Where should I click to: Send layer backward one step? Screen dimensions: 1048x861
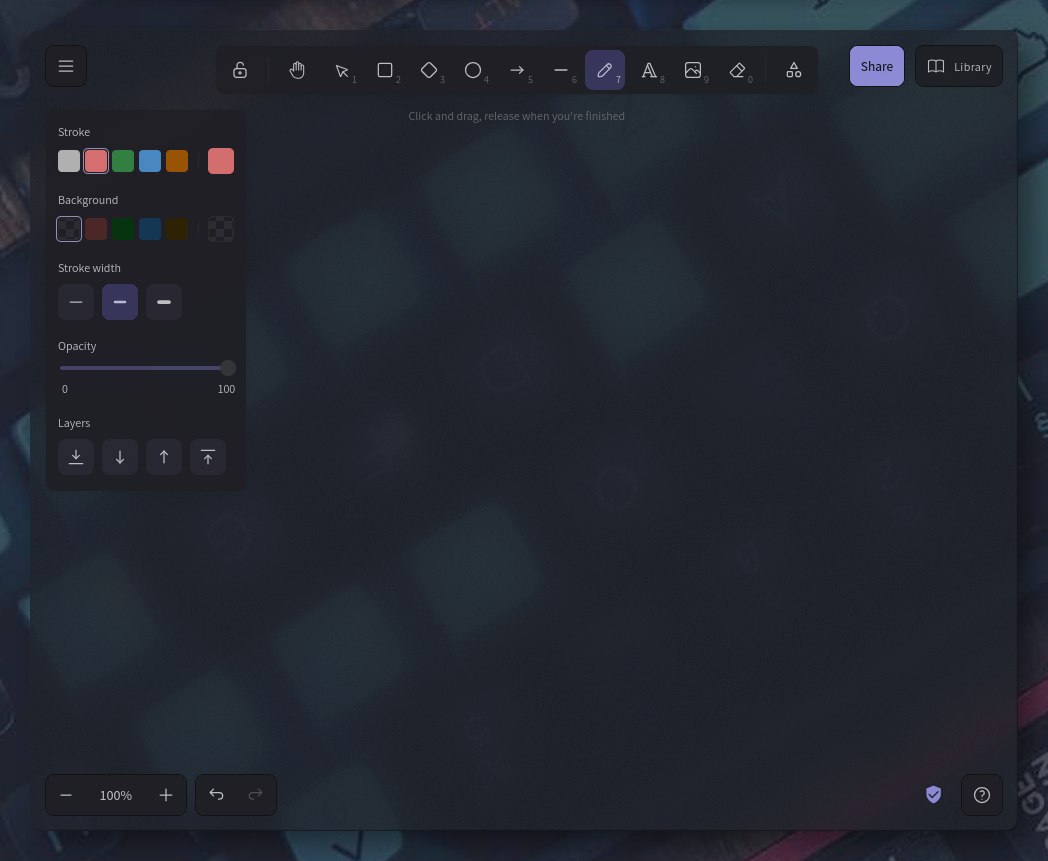pyautogui.click(x=120, y=457)
